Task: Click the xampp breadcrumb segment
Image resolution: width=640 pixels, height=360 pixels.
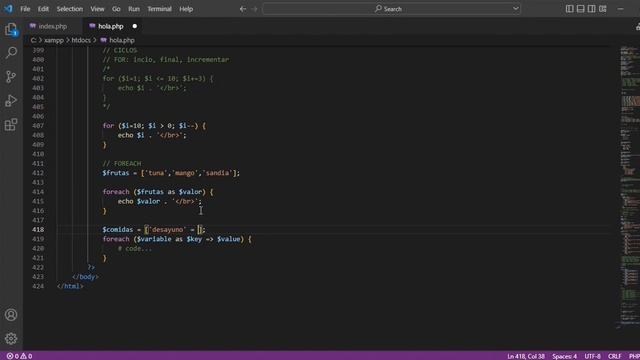Action: (x=54, y=40)
